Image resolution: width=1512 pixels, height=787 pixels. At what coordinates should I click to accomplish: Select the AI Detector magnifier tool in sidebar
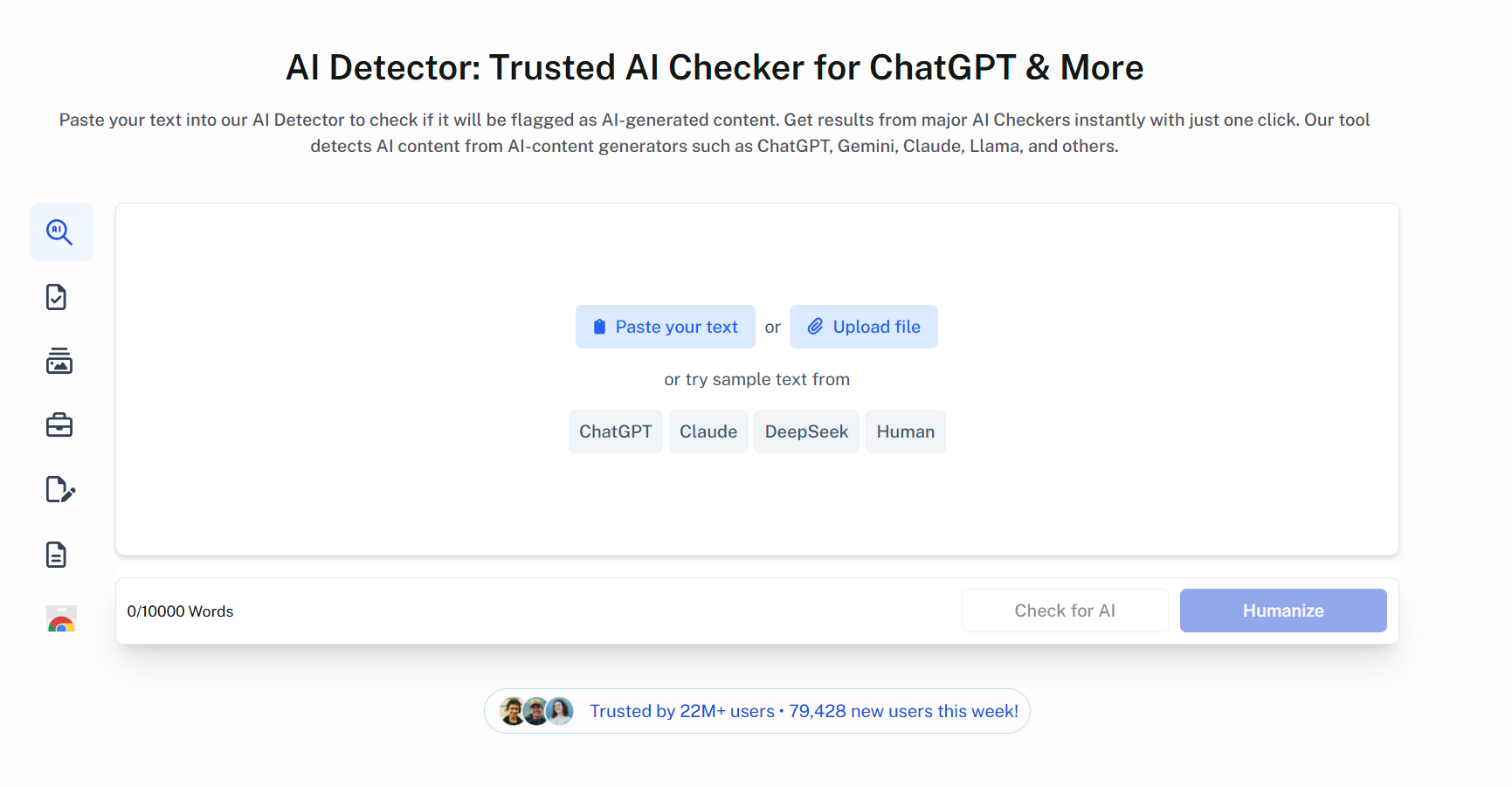click(61, 231)
